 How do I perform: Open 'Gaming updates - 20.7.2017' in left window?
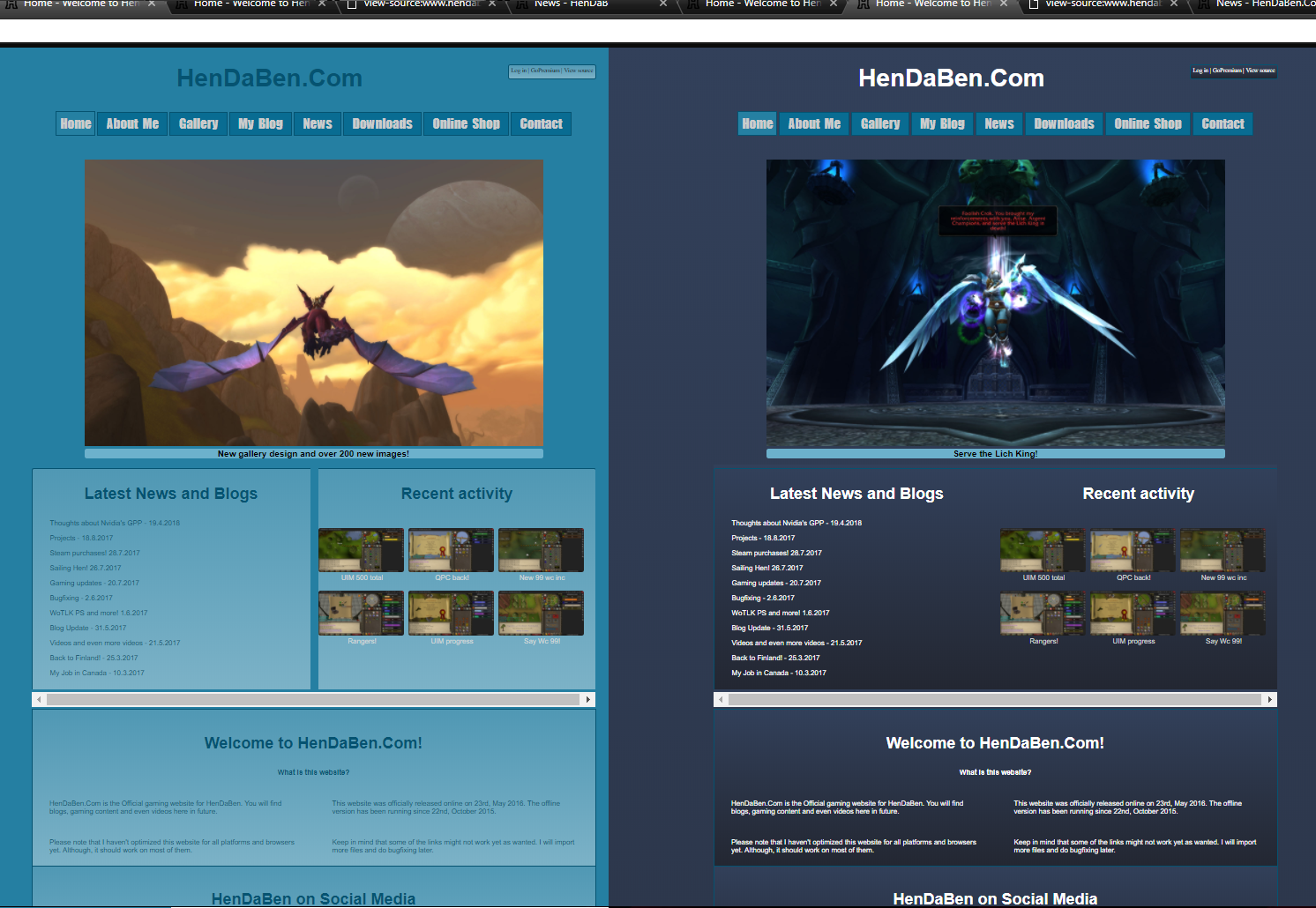(94, 583)
